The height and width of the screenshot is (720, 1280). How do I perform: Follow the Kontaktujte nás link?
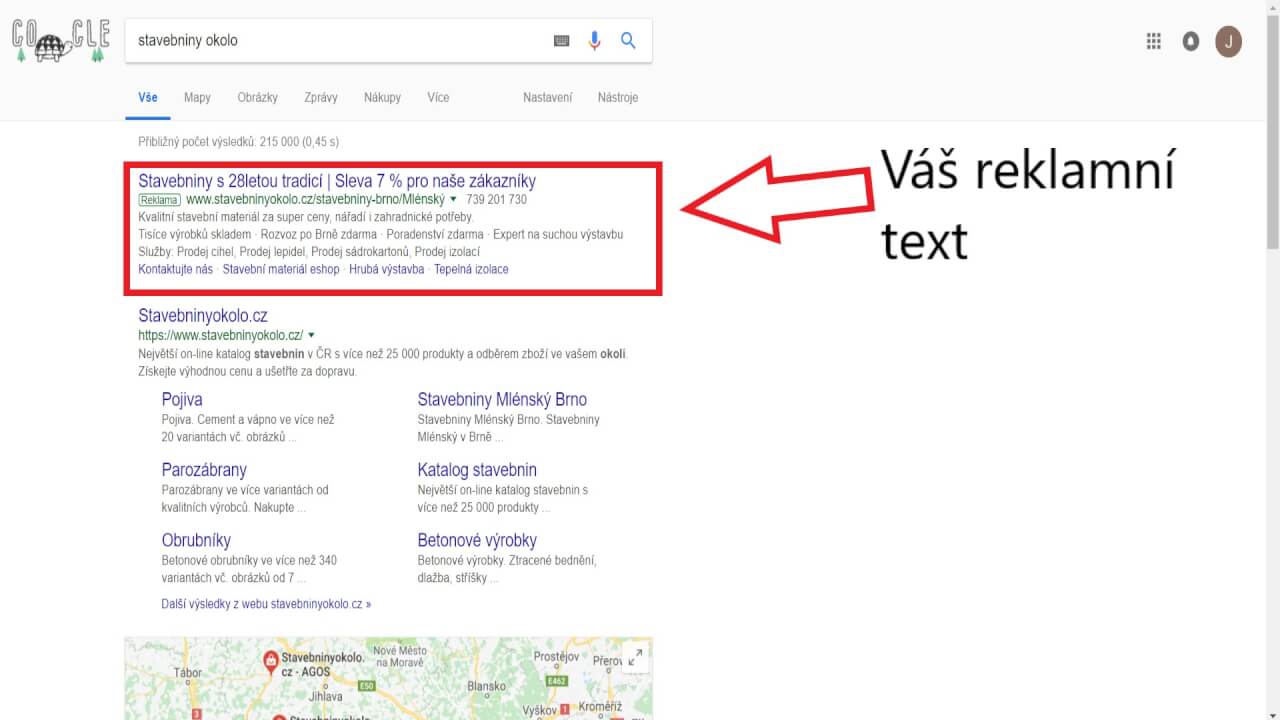(x=176, y=269)
